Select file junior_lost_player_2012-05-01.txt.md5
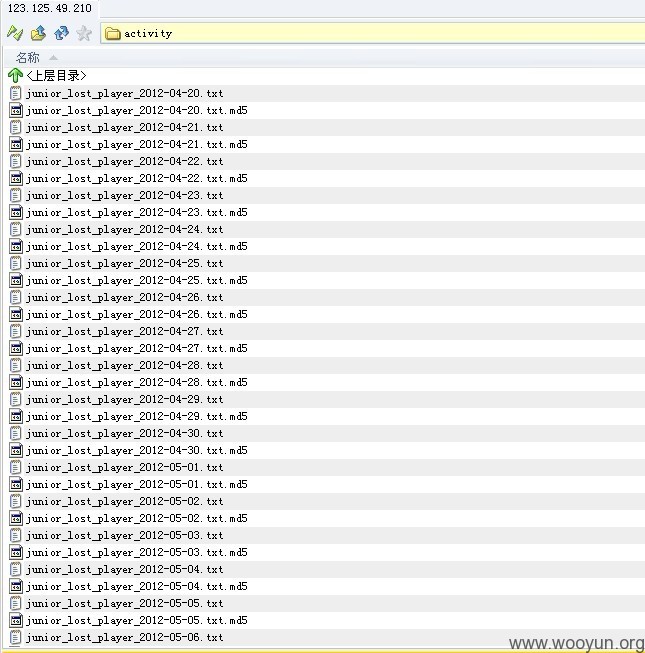 [137, 484]
